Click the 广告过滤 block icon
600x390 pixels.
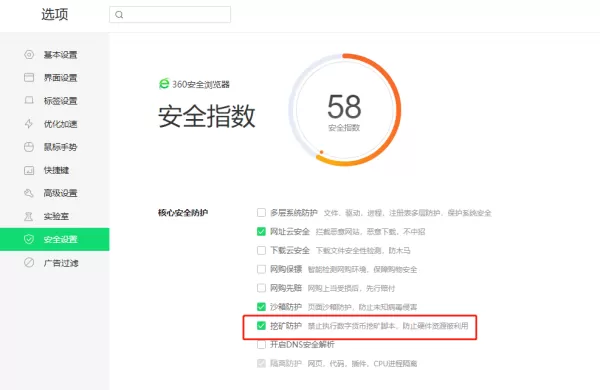[29, 263]
